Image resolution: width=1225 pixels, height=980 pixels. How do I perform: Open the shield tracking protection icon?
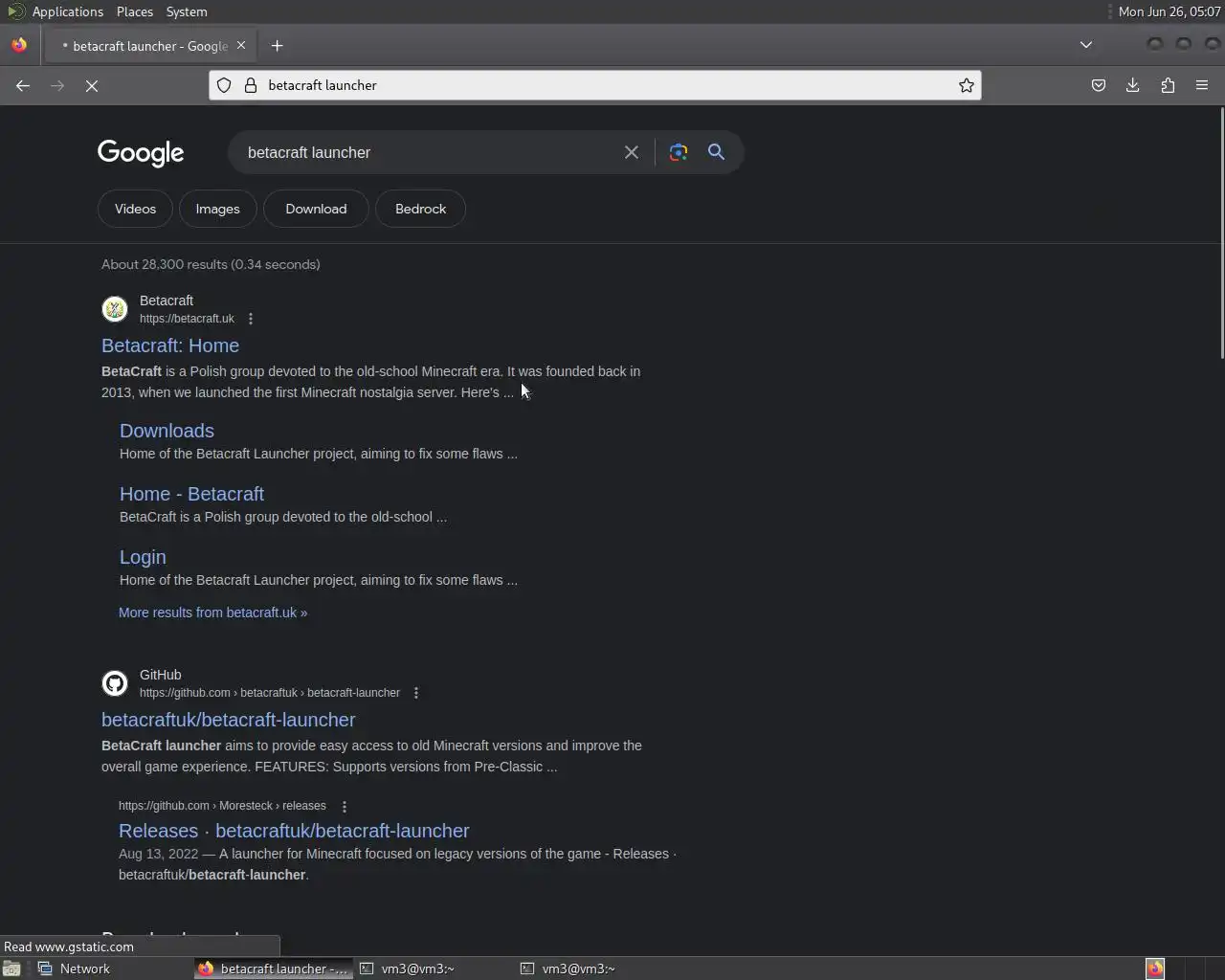pyautogui.click(x=224, y=85)
